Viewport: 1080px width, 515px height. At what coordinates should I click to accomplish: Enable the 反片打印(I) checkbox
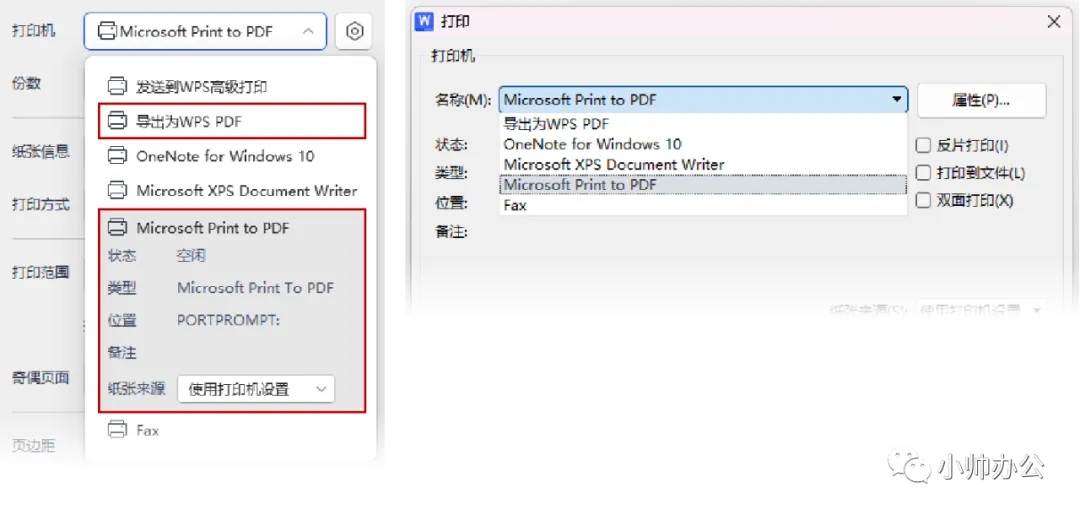(x=922, y=145)
